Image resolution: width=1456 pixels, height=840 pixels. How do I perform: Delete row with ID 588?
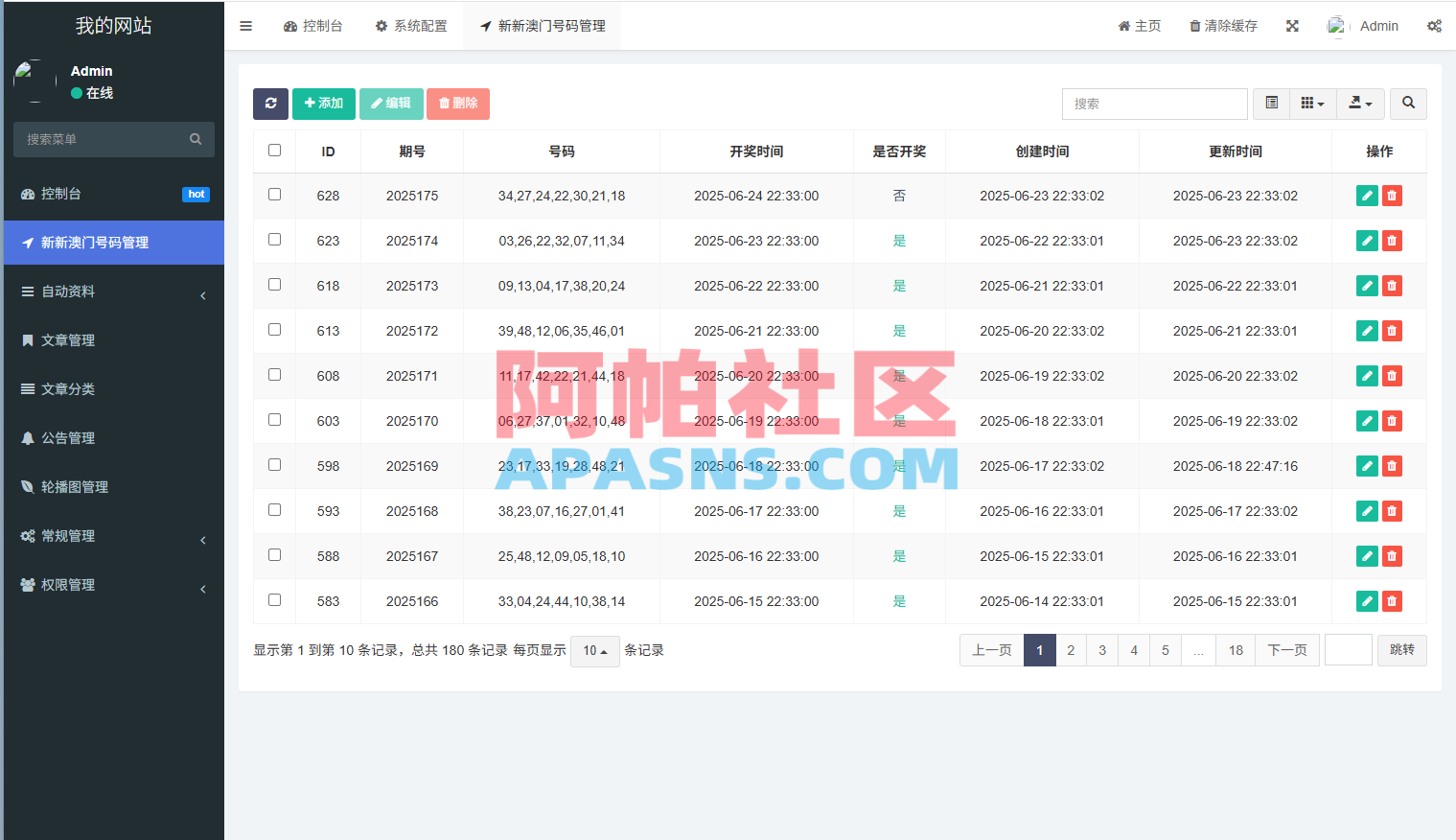[1392, 556]
